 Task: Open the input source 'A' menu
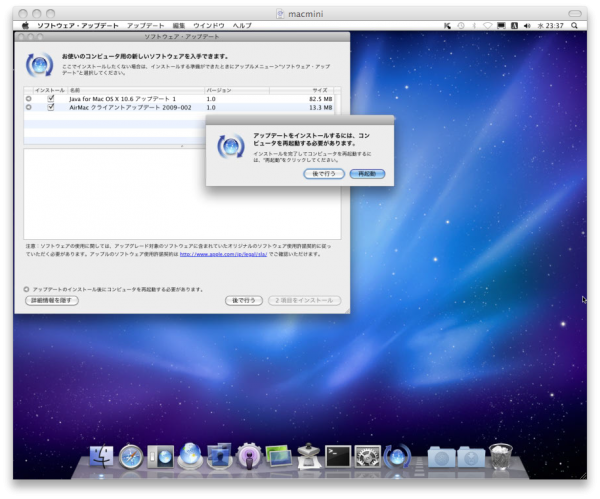pyautogui.click(x=515, y=26)
